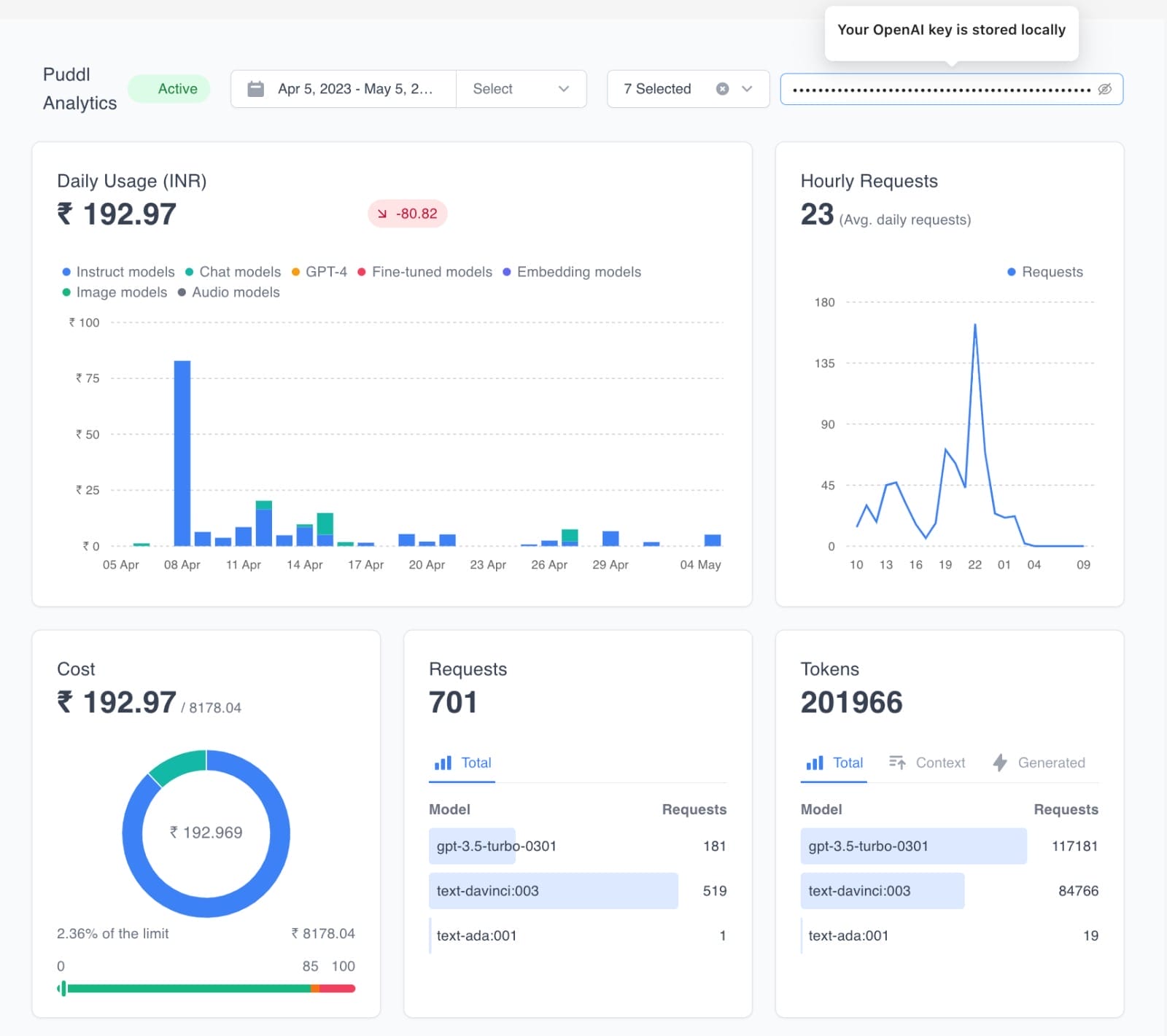Click the text-davinci:003 row in Requests
This screenshot has height=1036, width=1167.
point(578,891)
